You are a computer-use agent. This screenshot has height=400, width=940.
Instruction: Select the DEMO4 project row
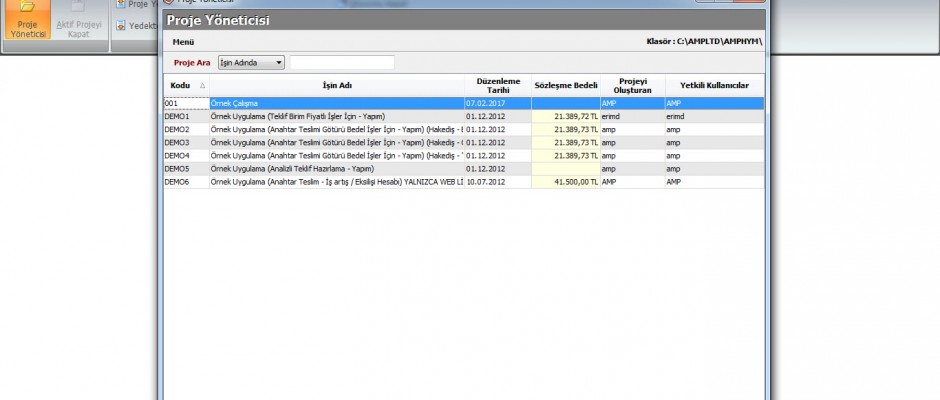(335, 155)
